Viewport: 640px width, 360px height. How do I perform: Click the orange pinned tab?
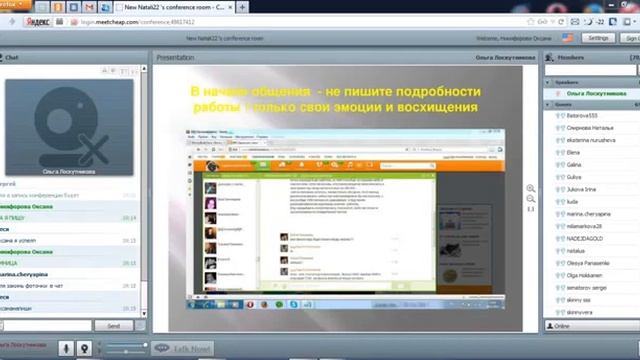[x=58, y=7]
